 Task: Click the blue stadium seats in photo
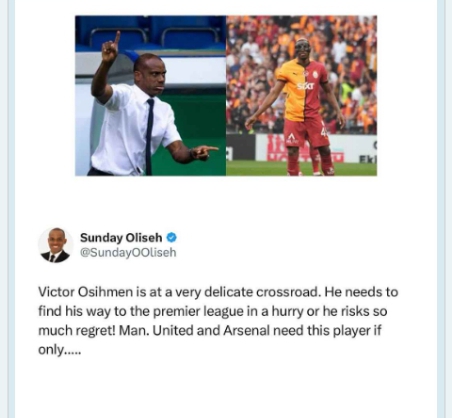150,33
